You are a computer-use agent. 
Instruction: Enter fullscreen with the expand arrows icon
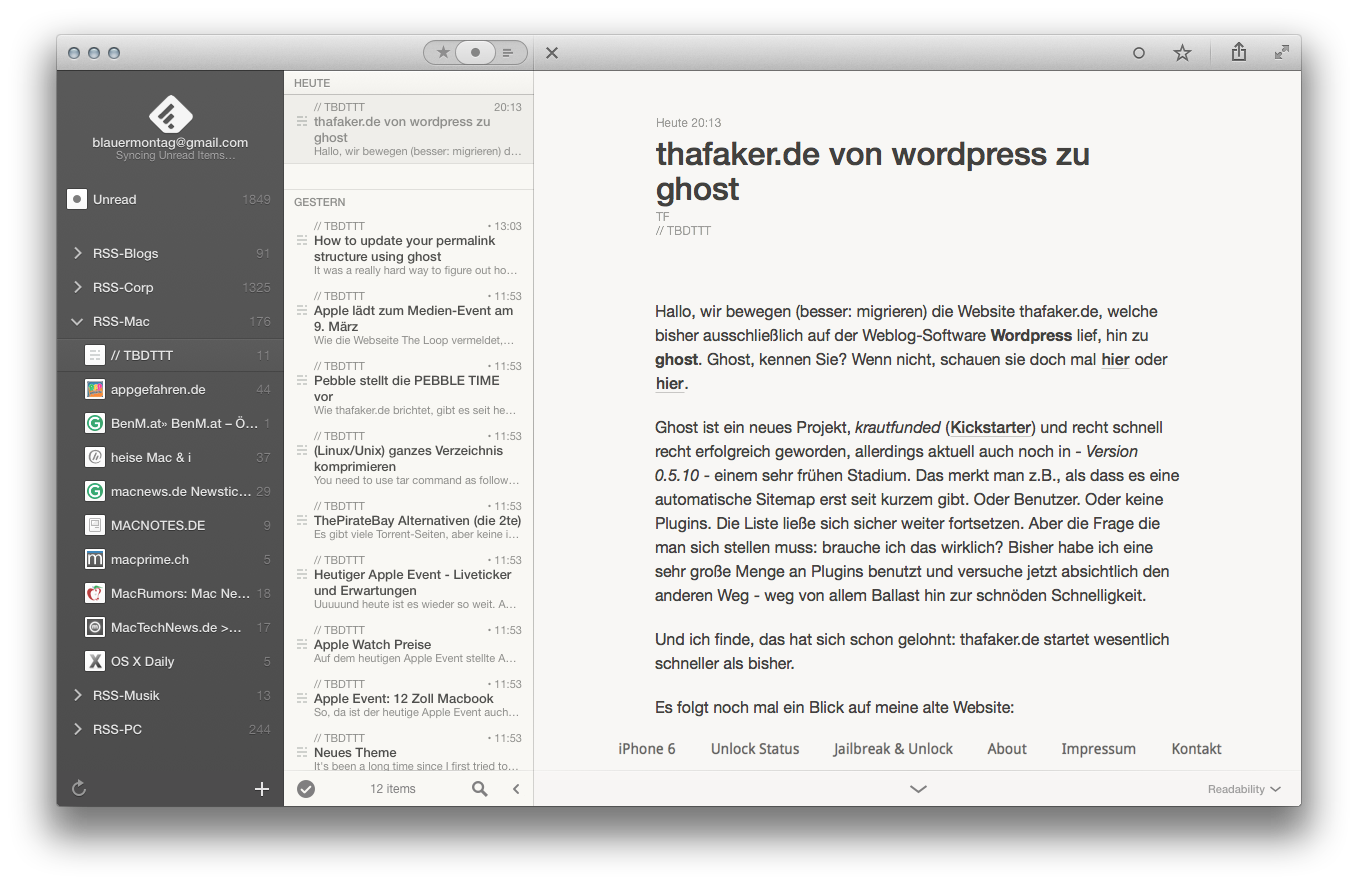pos(1281,52)
